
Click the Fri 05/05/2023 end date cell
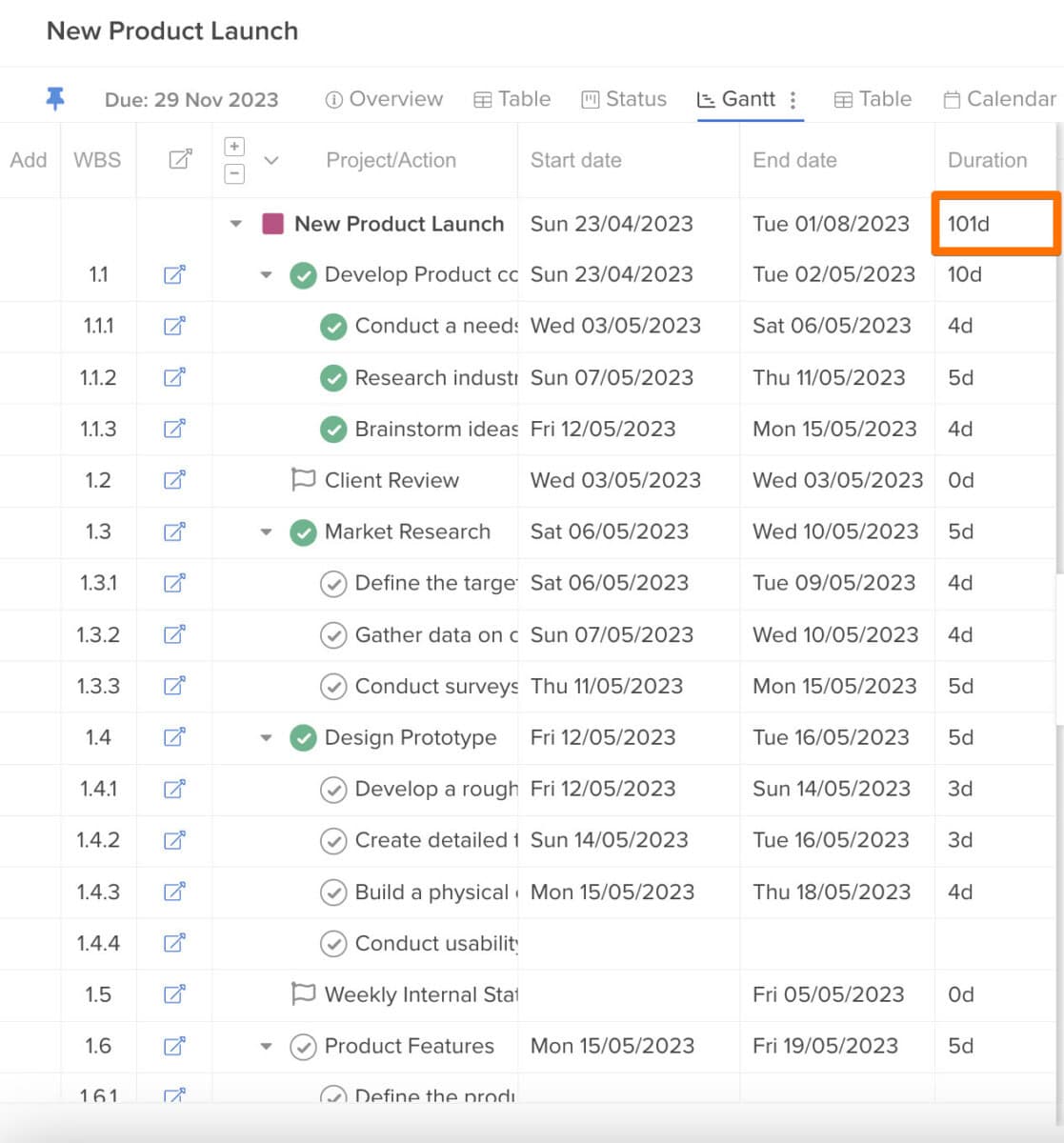click(829, 994)
